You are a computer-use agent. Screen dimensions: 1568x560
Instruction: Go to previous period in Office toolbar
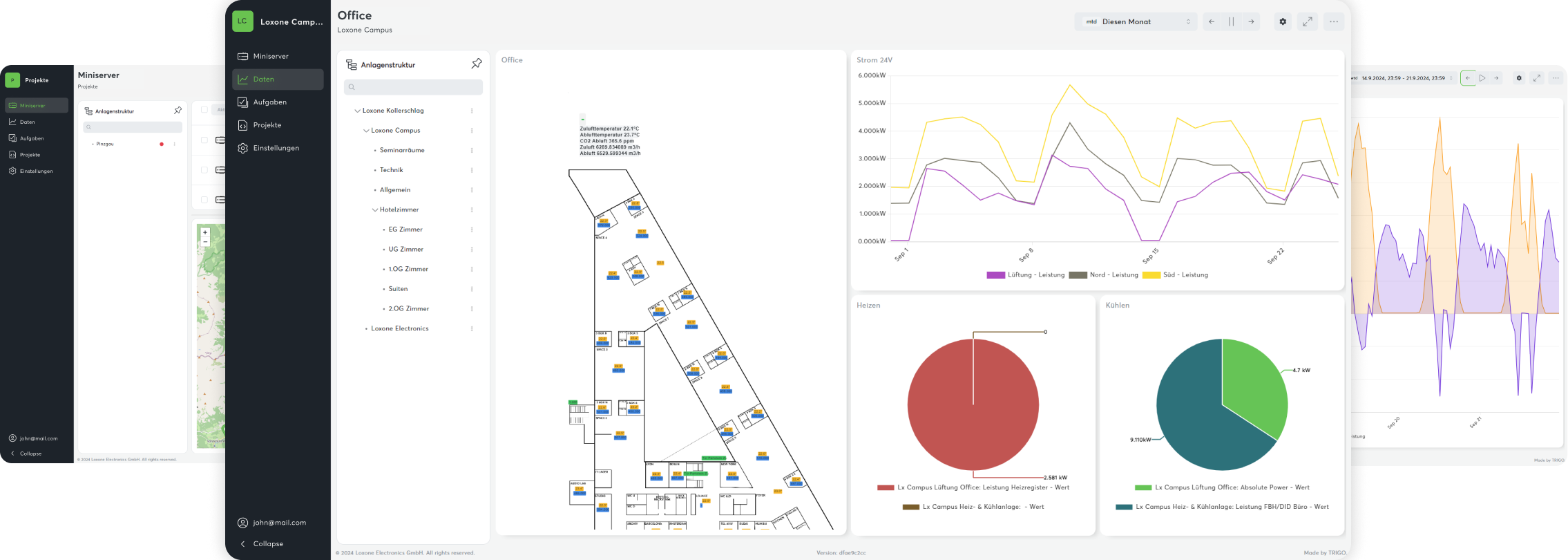1212,21
